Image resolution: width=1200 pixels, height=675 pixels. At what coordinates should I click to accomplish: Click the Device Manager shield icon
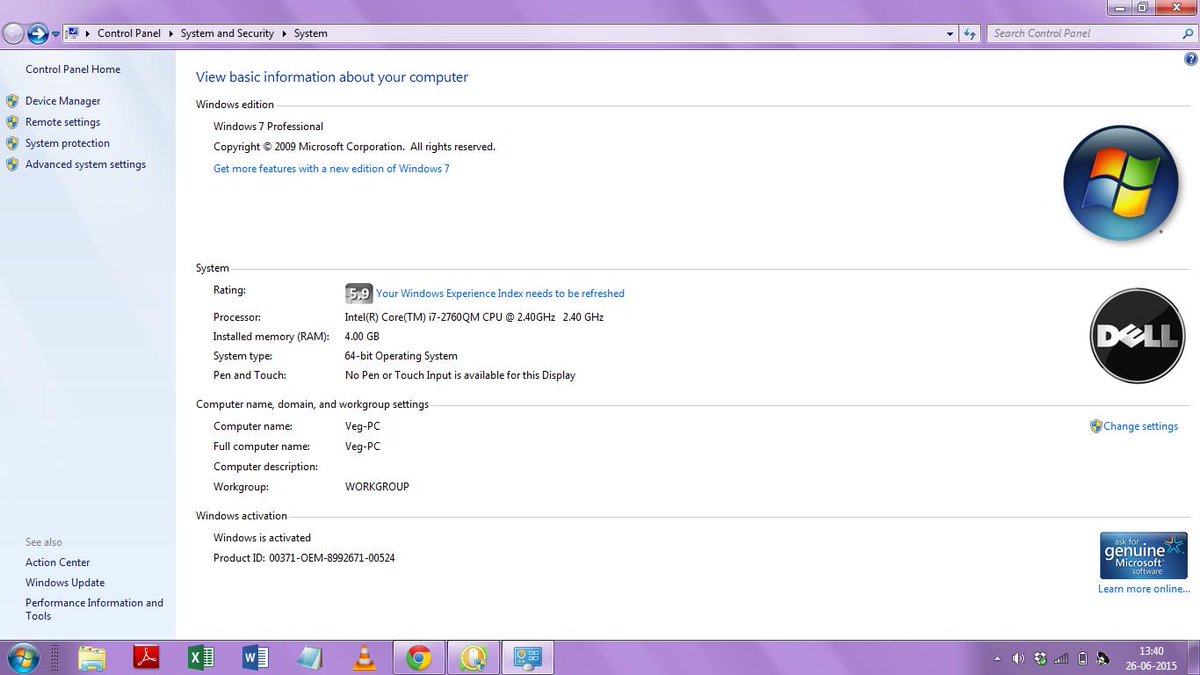13,101
